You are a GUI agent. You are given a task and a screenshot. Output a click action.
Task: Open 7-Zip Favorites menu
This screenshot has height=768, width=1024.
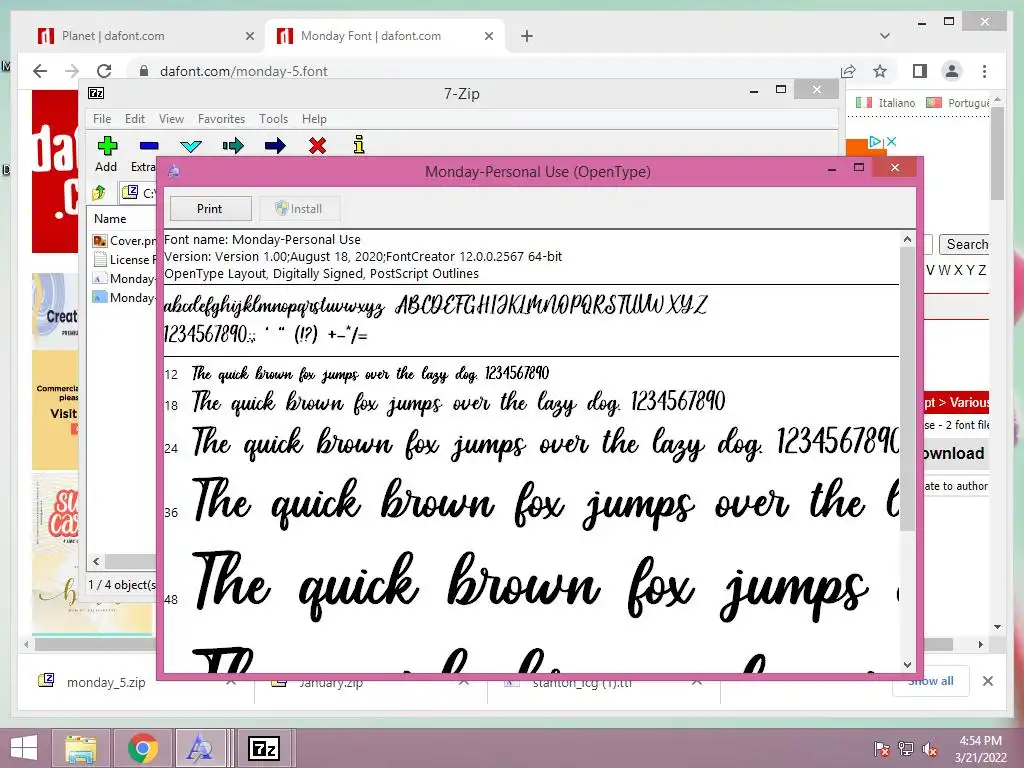(x=221, y=119)
